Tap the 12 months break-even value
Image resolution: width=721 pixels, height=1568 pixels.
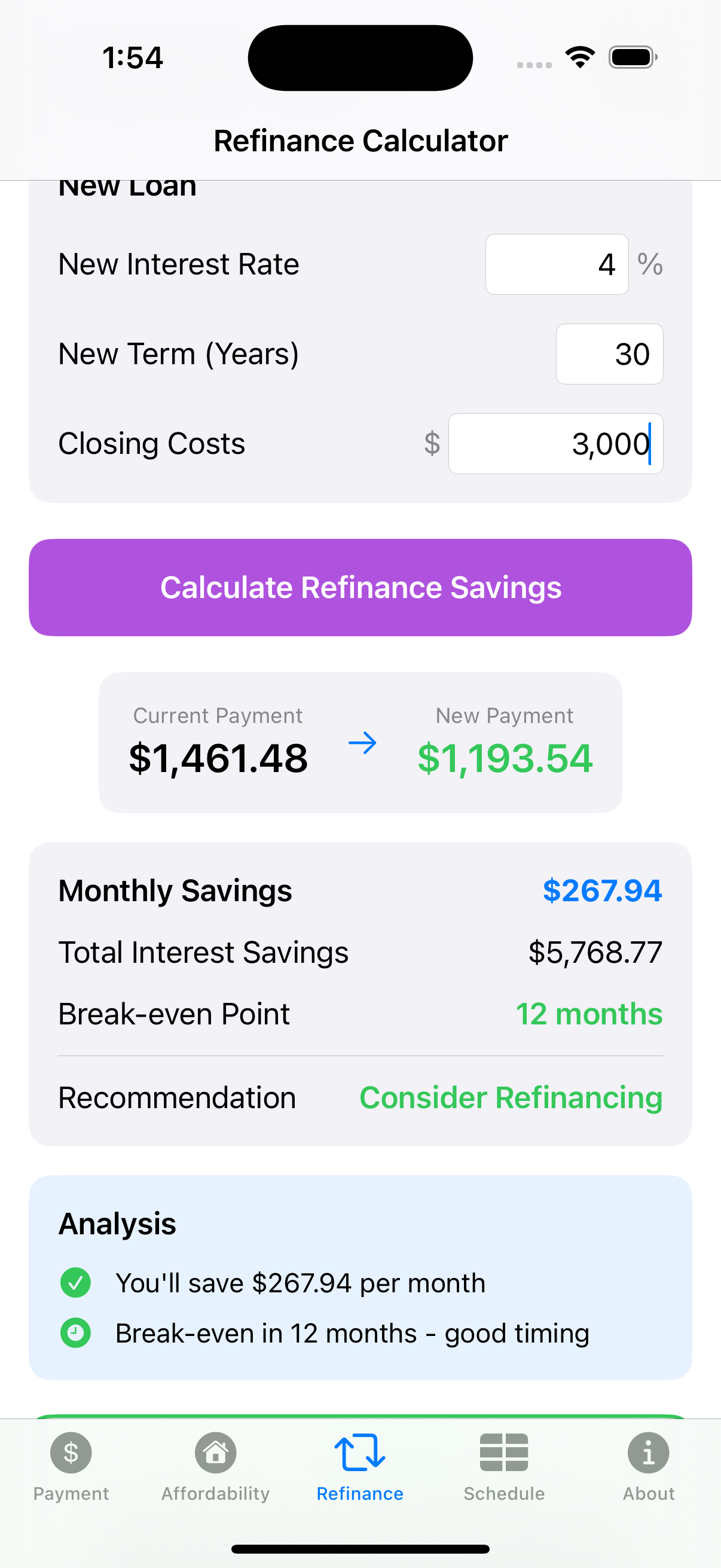[588, 1014]
